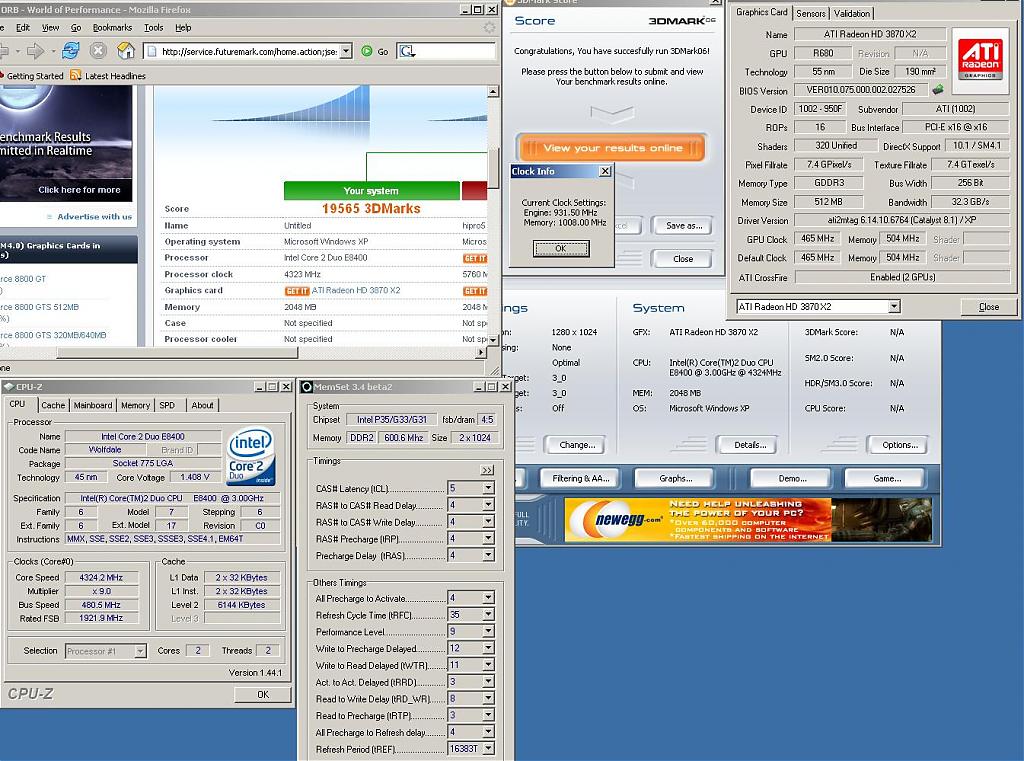Open the Performance Level dropdown
This screenshot has height=761, width=1024.
488,631
